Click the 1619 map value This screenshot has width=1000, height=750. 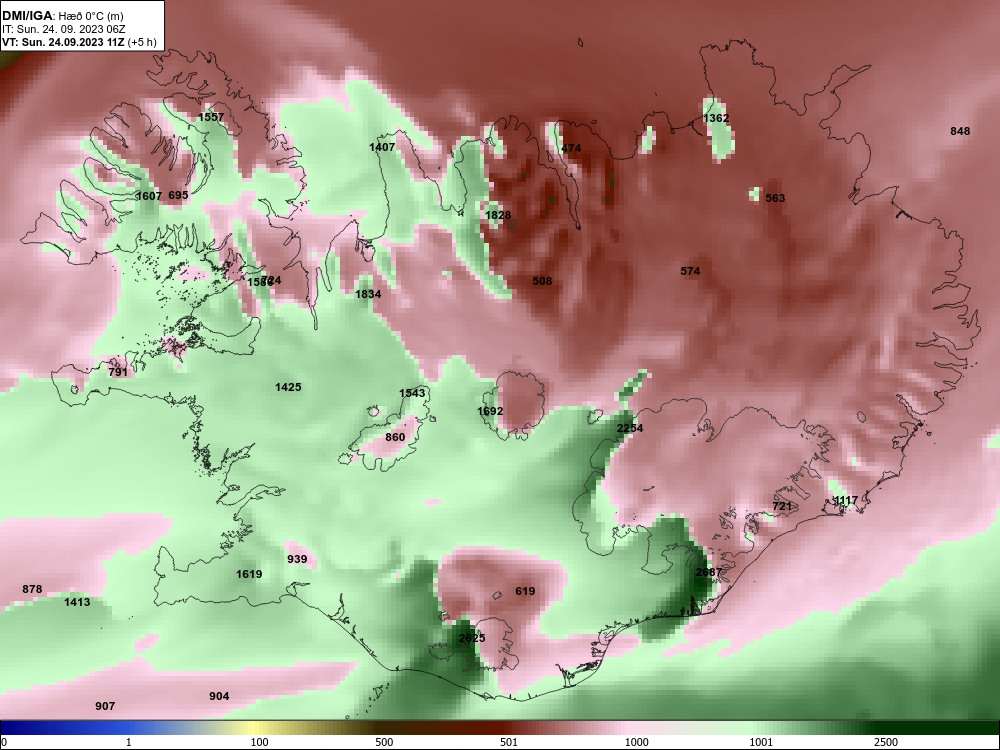coord(249,574)
